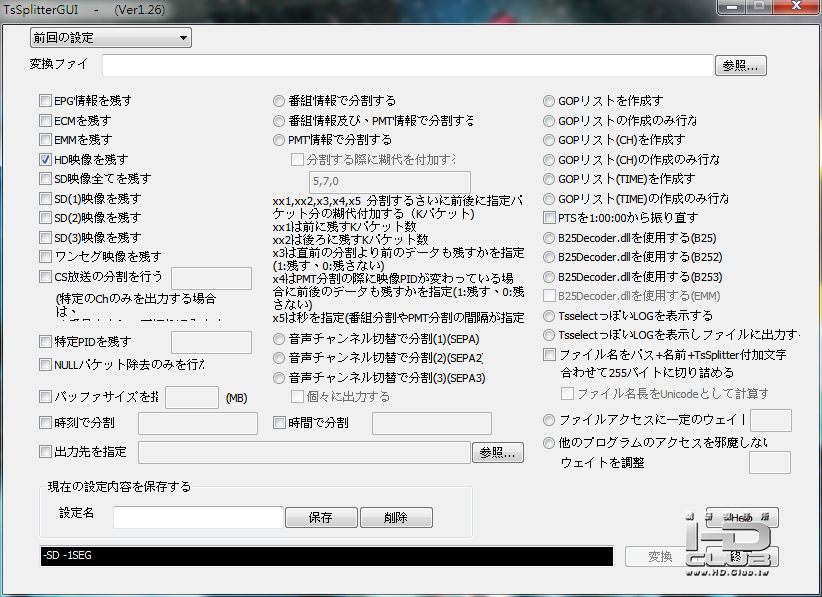This screenshot has width=822, height=597.
Task: Enable the EMMを残す checkbox
Action: click(x=46, y=139)
